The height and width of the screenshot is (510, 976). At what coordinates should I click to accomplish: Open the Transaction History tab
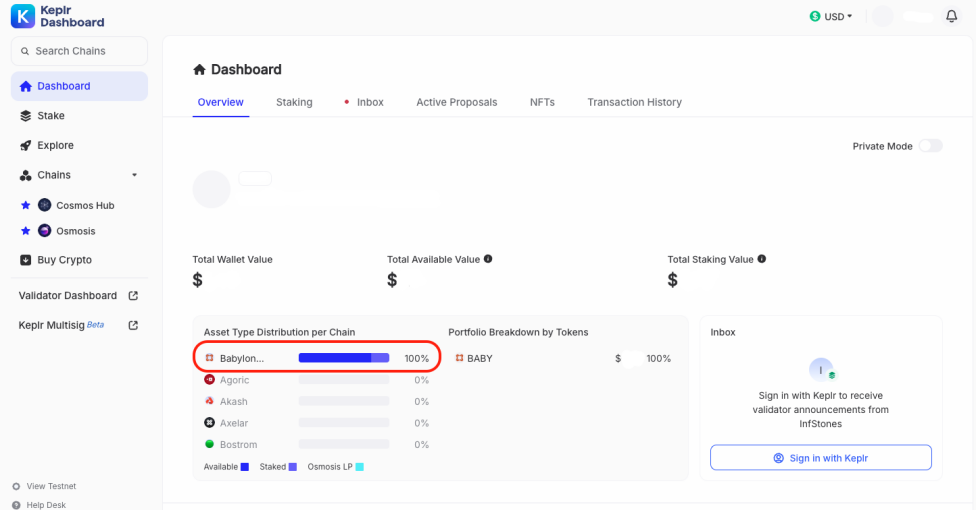point(634,102)
